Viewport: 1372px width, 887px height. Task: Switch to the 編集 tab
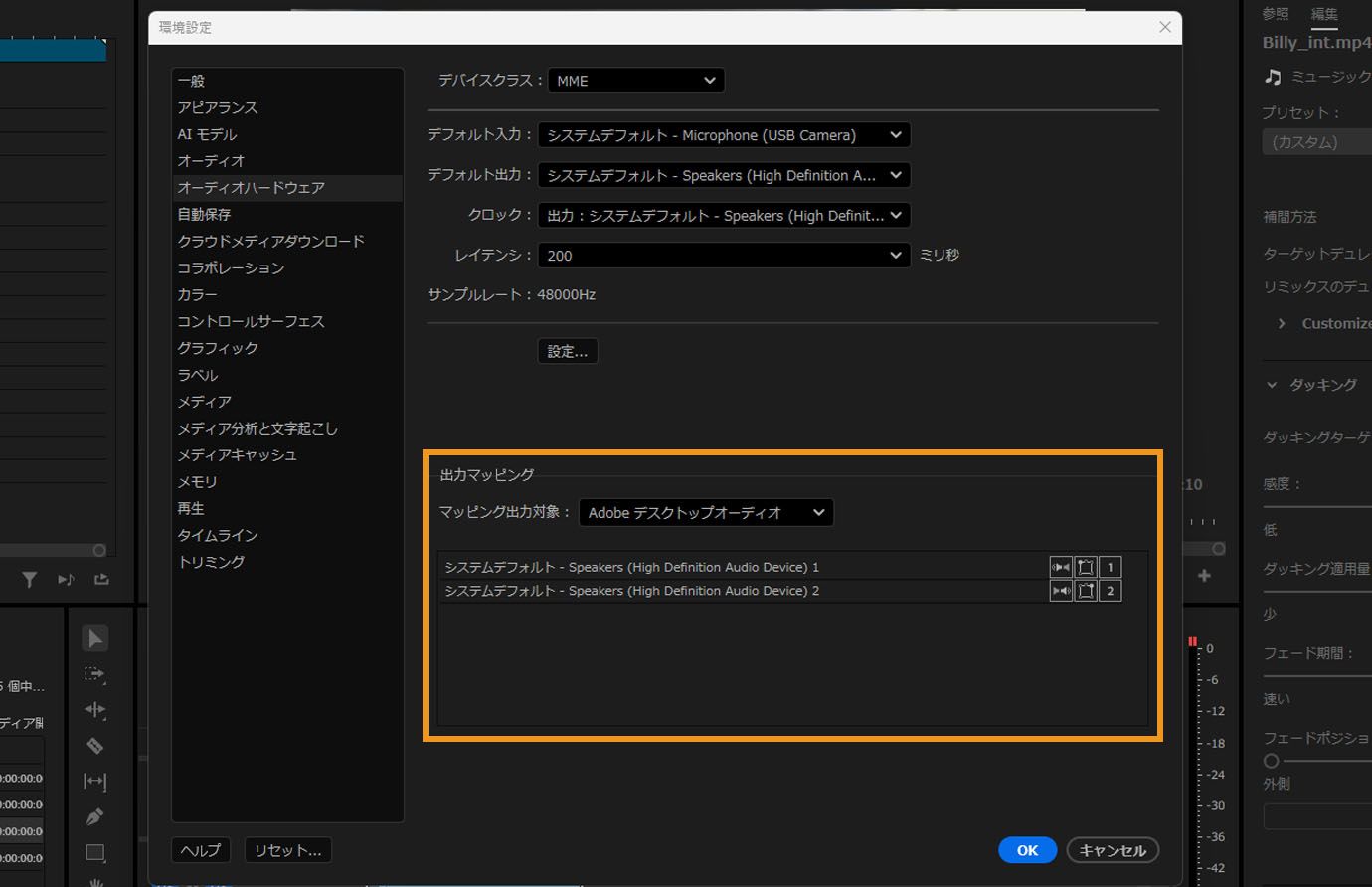coord(1324,14)
